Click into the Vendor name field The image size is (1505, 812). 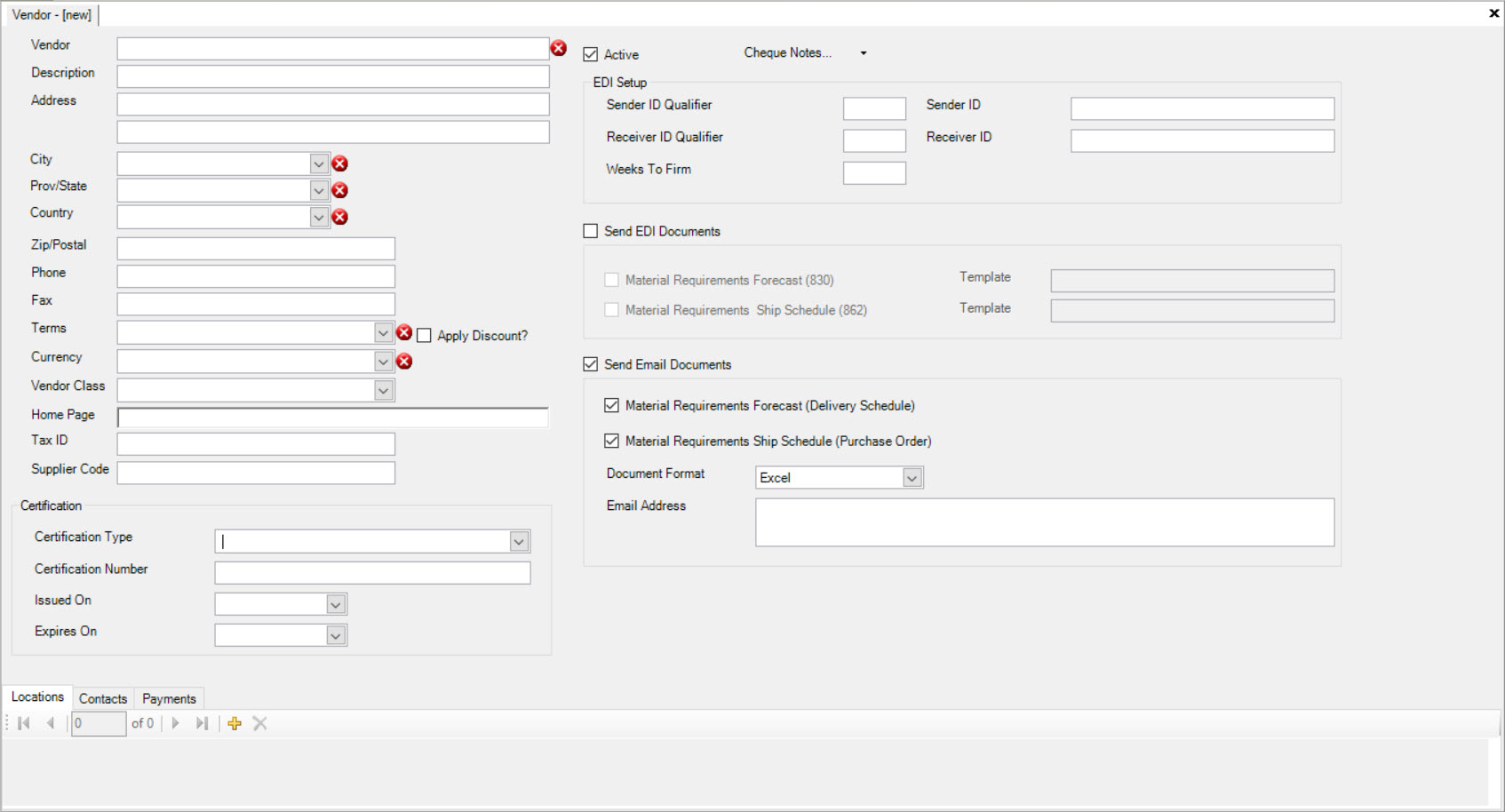pyautogui.click(x=333, y=48)
